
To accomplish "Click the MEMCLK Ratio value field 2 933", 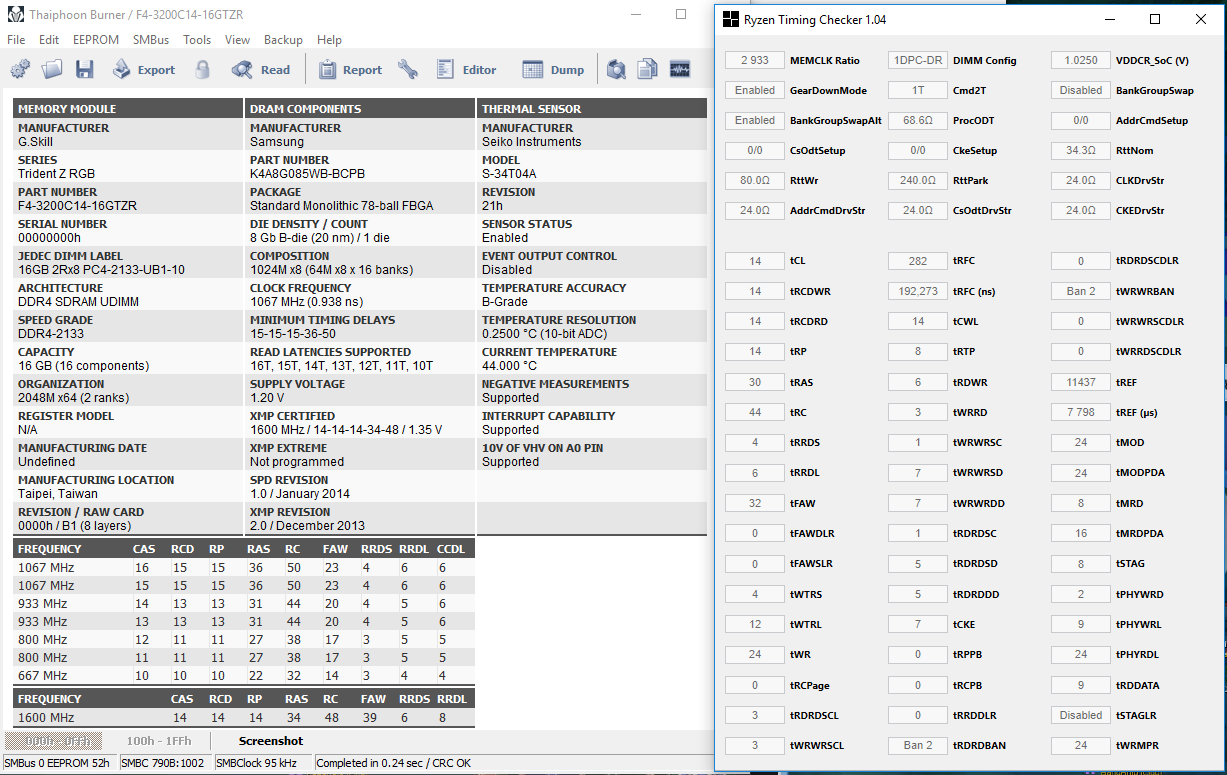I will tap(755, 60).
